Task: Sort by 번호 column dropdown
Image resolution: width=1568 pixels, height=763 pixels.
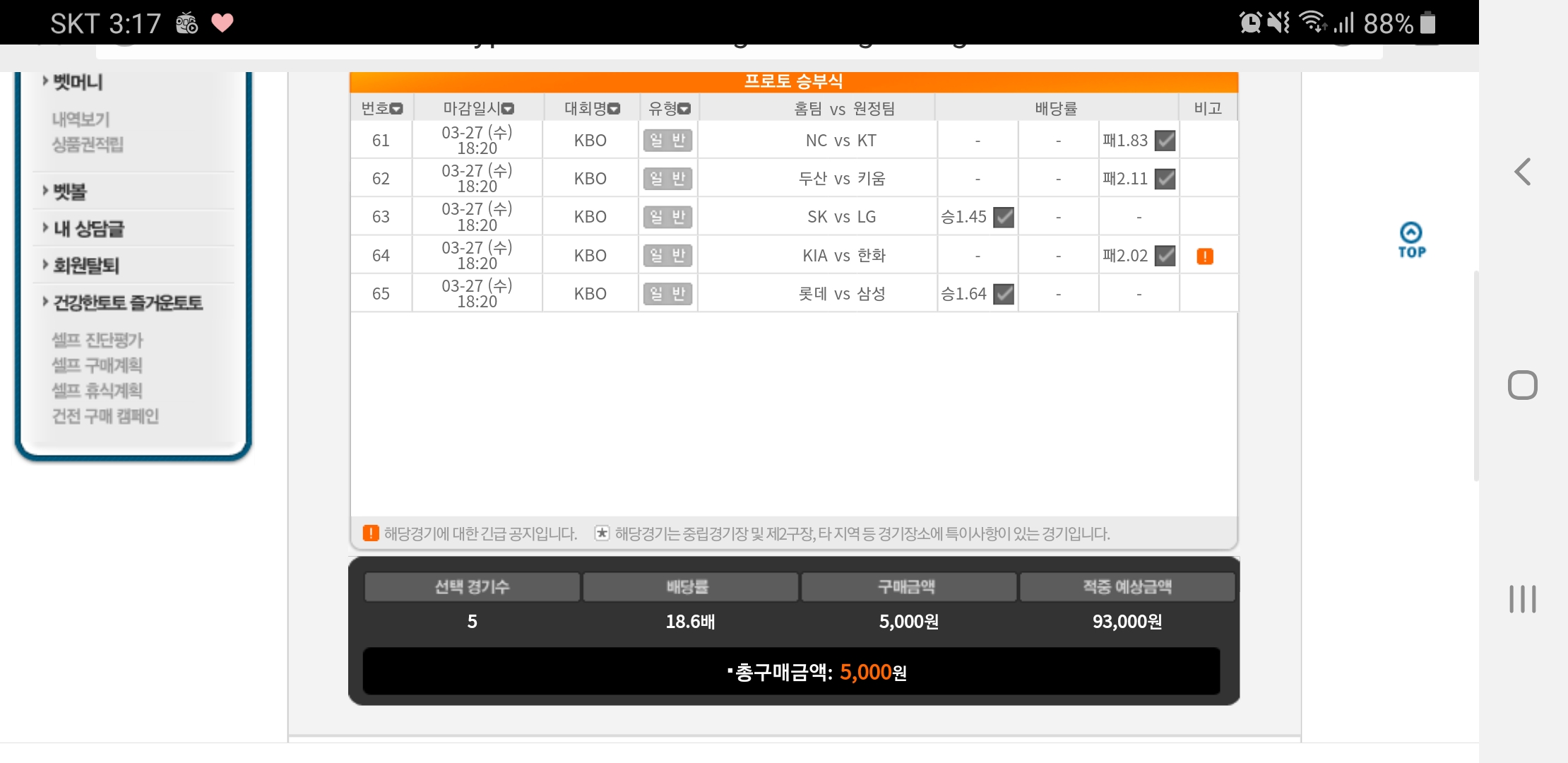Action: point(396,109)
